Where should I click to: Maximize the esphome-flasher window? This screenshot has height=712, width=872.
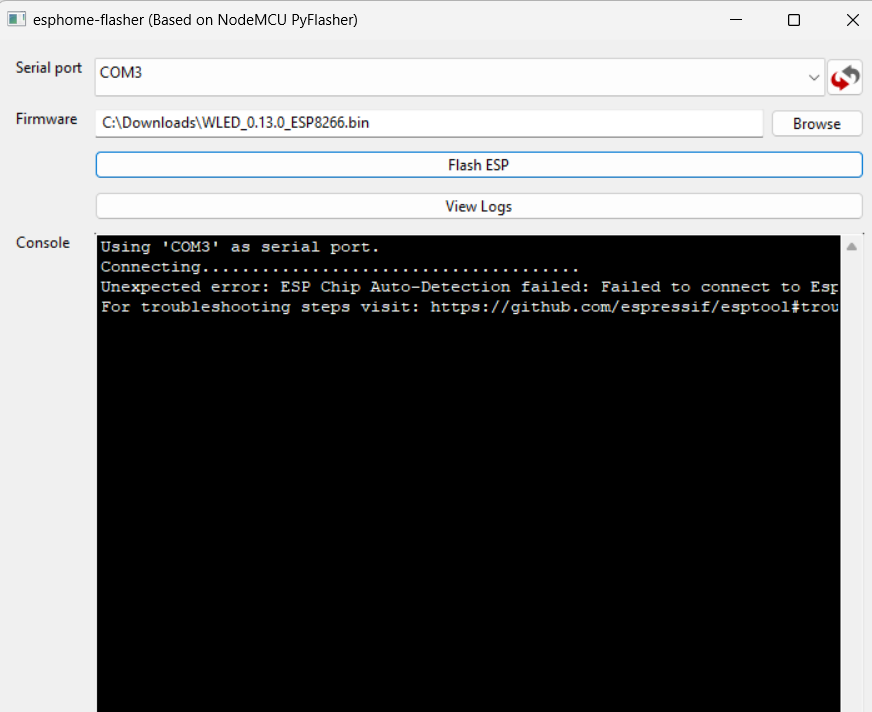pos(794,20)
